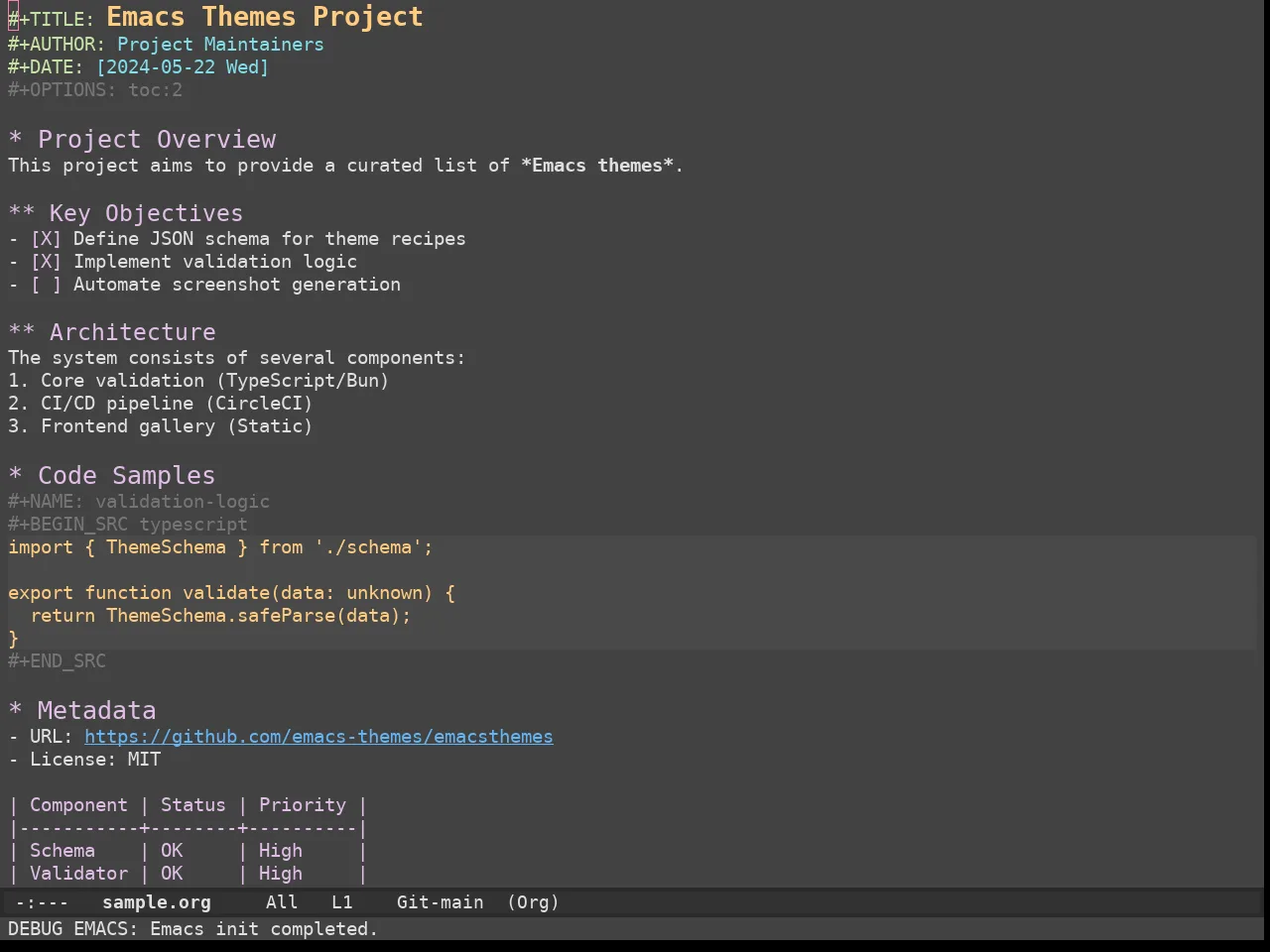Click Git-main branch indicator in mode line

pos(441,902)
